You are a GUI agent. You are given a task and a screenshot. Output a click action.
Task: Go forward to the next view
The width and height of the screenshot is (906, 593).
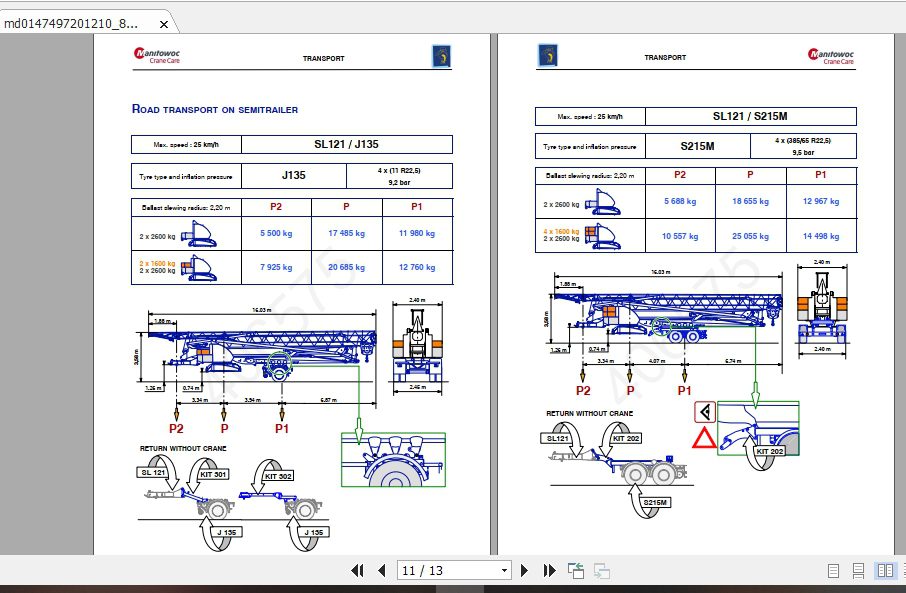(x=601, y=570)
